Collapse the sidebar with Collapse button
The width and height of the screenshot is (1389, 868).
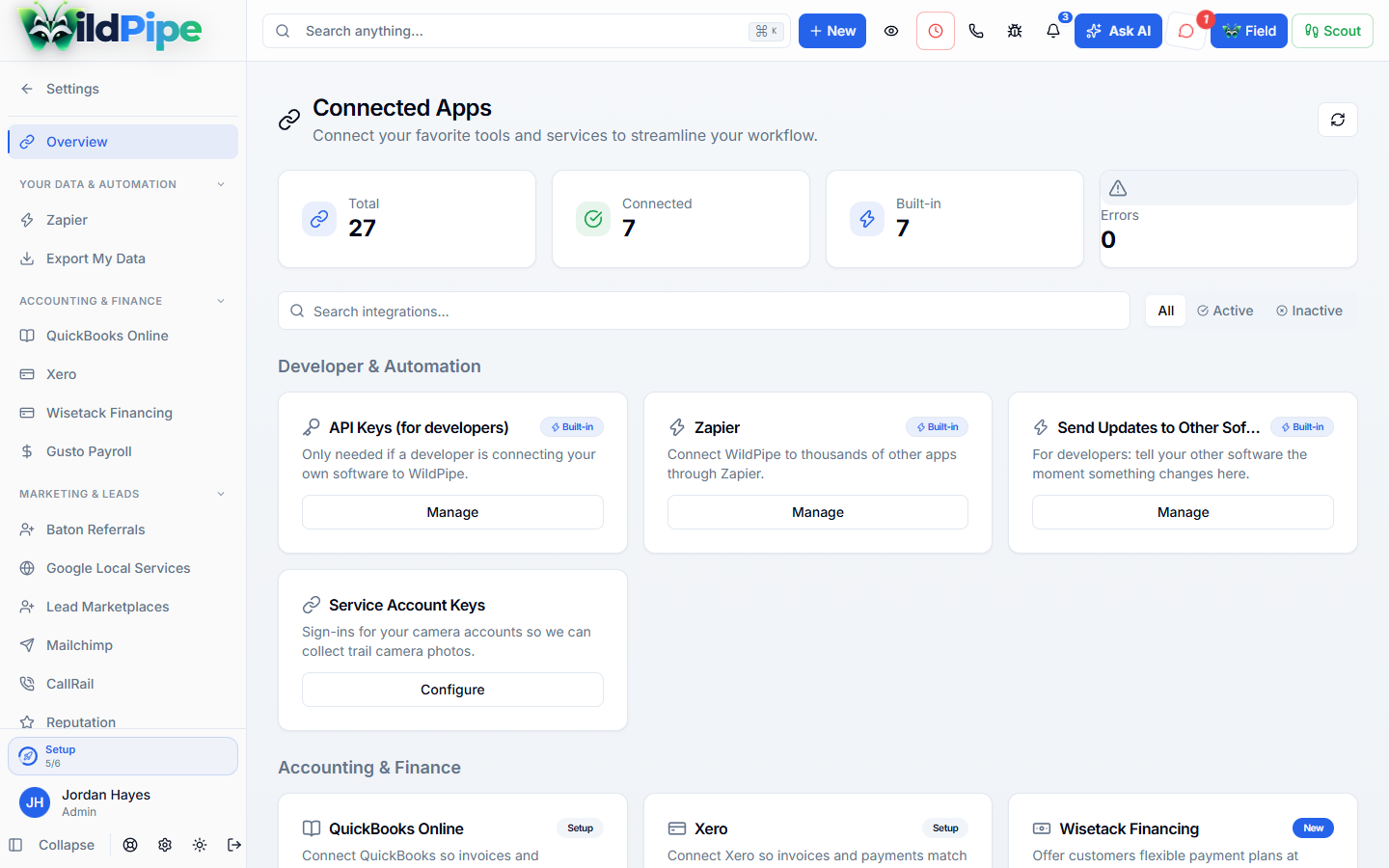tap(52, 845)
